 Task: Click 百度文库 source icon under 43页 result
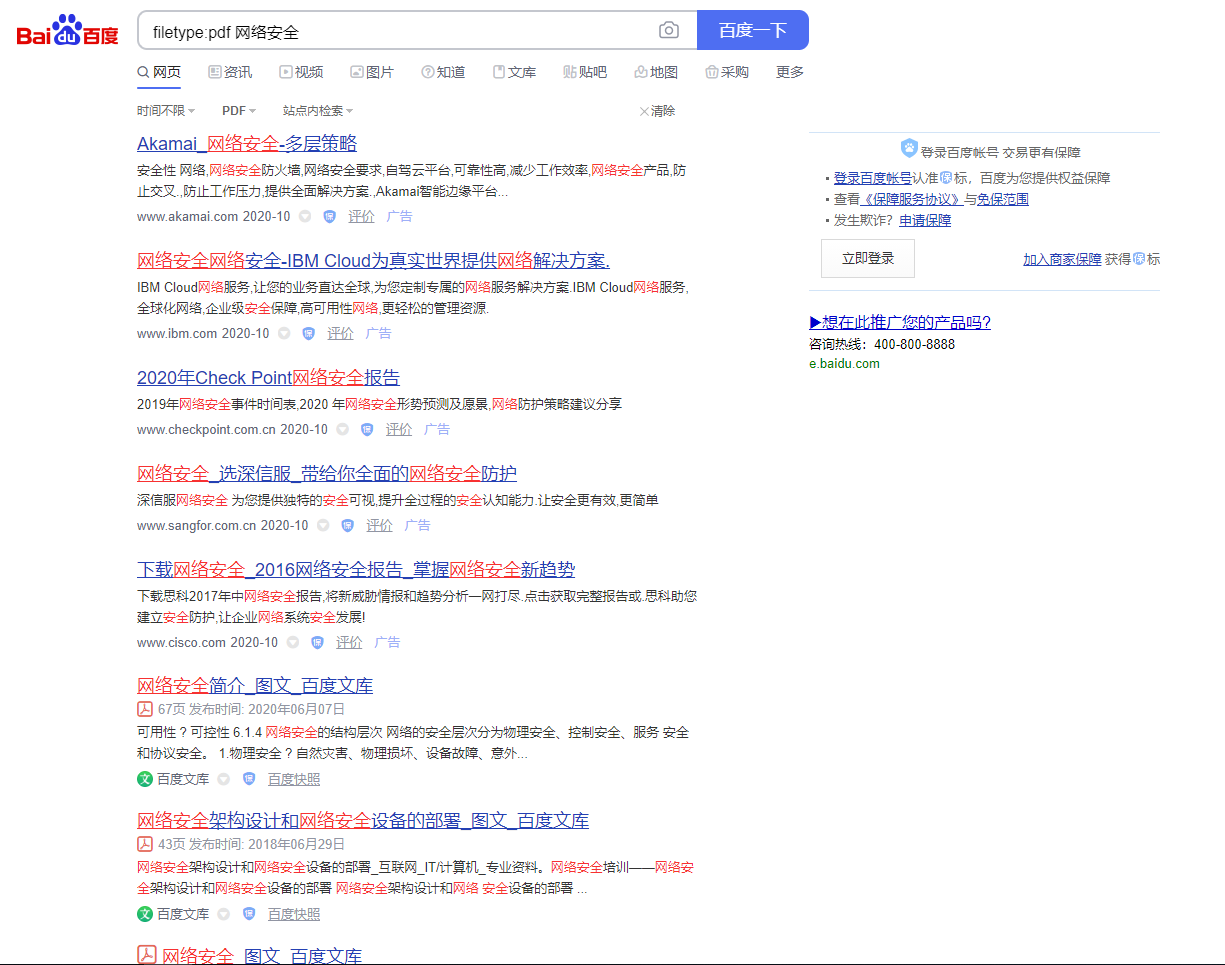pos(145,914)
